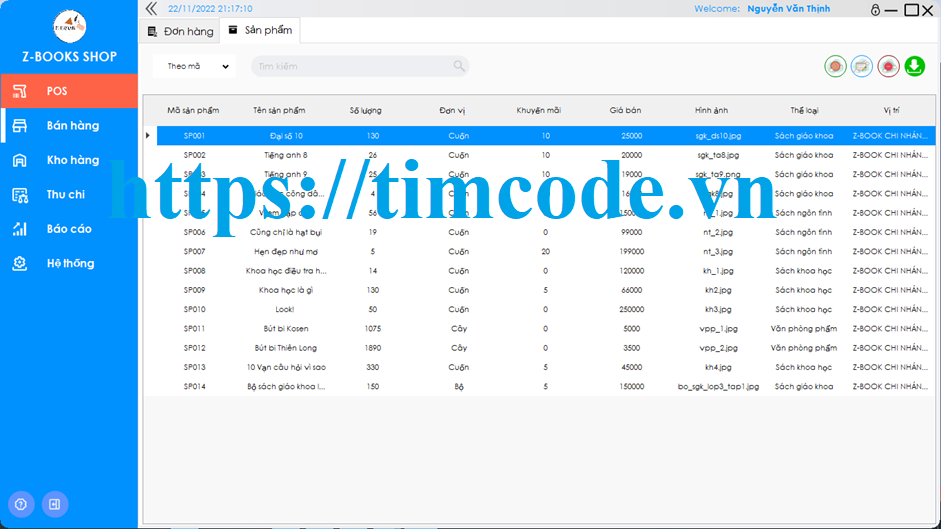Click the Sản phẩm tab box icon
This screenshot has width=941, height=529.
tap(233, 29)
